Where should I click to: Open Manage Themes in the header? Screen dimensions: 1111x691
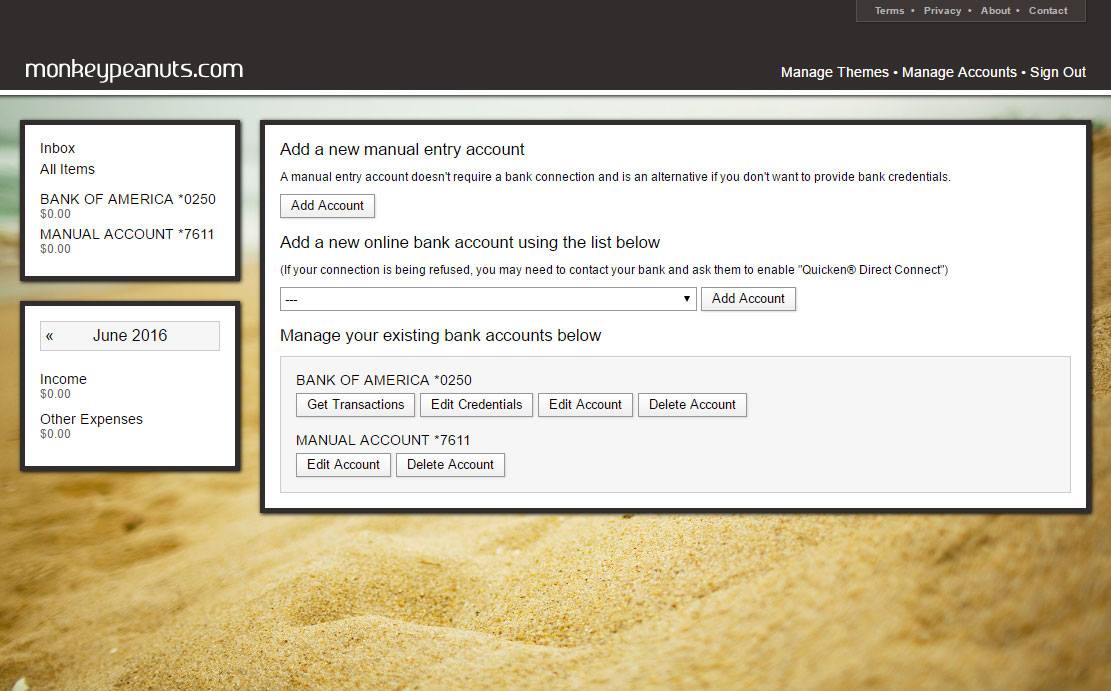coord(834,72)
